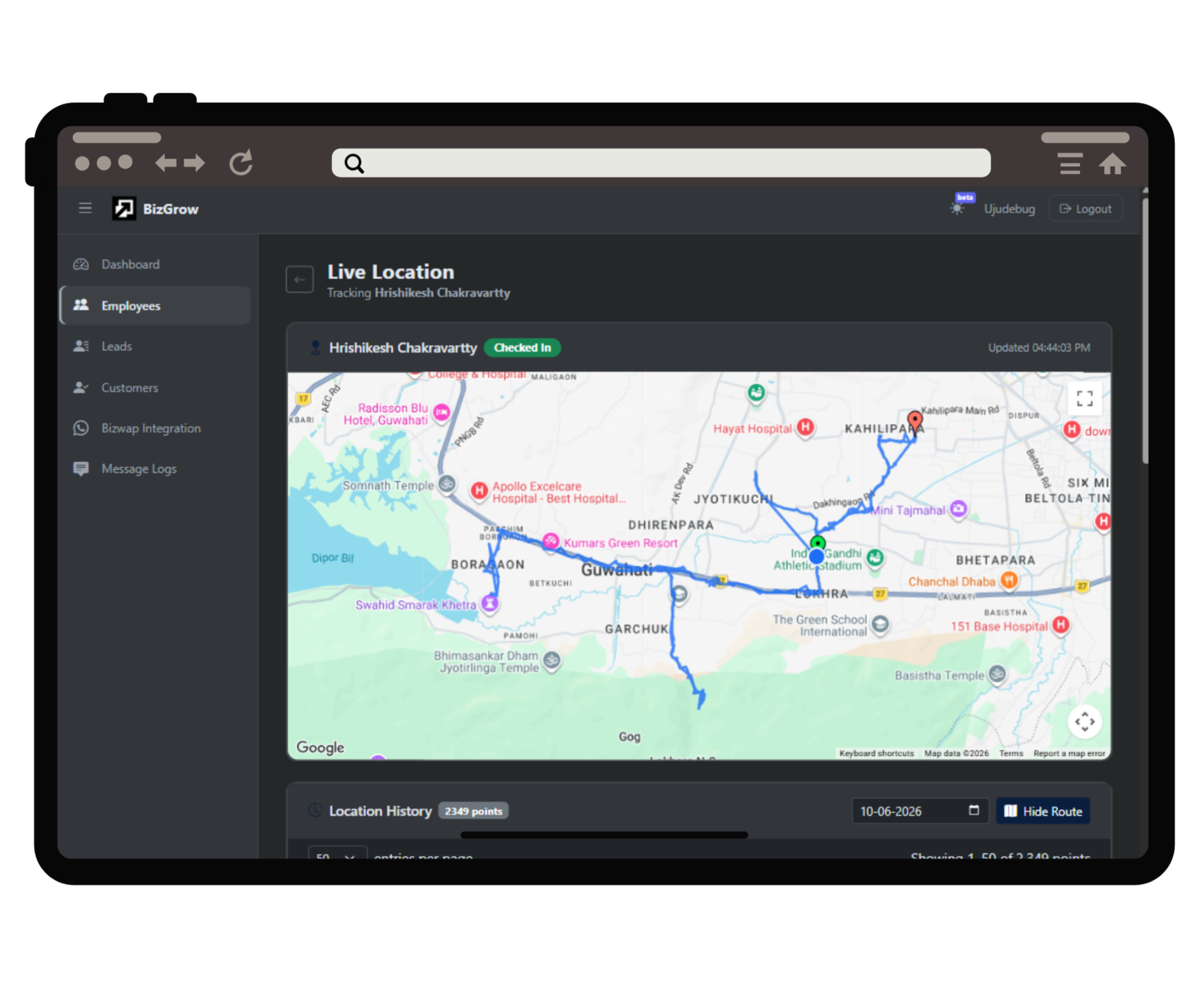This screenshot has width=1203, height=1008.
Task: Toggle the sidebar hamburger menu
Action: coord(85,208)
